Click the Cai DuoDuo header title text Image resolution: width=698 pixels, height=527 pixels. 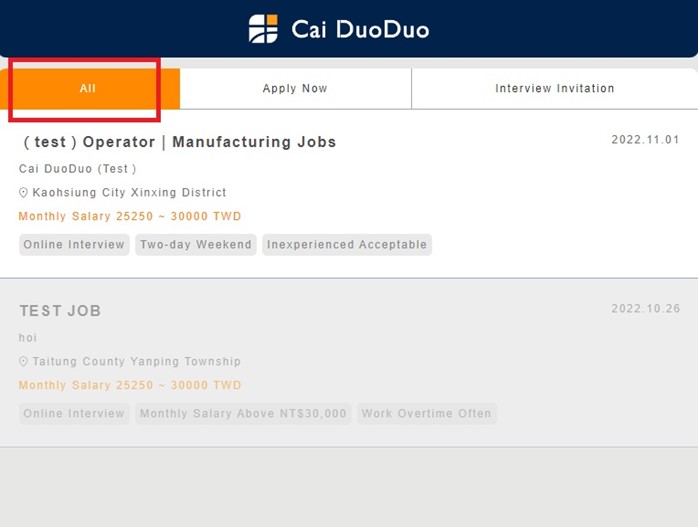click(360, 29)
